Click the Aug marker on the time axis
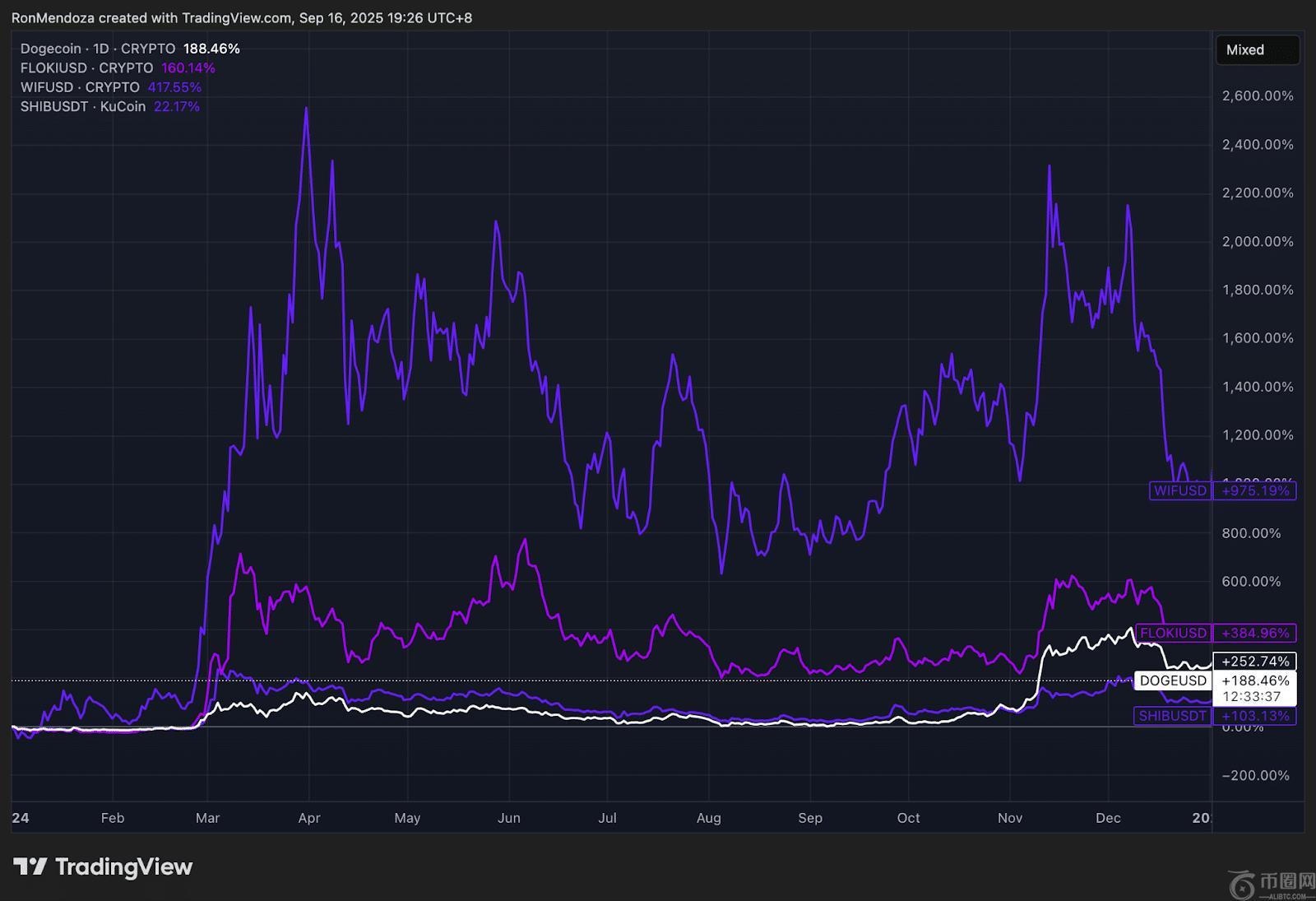Viewport: 1316px width, 901px height. click(708, 818)
